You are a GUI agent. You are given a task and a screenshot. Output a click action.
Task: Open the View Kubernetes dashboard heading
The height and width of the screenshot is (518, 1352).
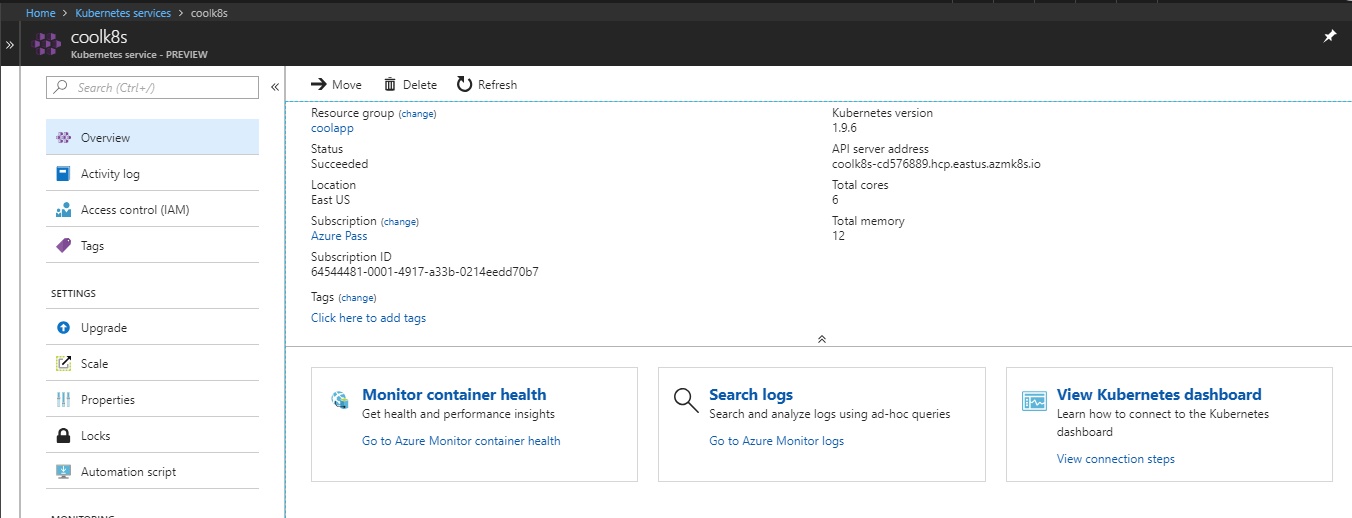point(1159,395)
